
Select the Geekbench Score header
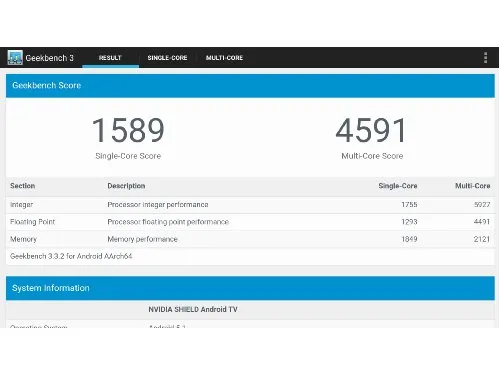(x=250, y=86)
